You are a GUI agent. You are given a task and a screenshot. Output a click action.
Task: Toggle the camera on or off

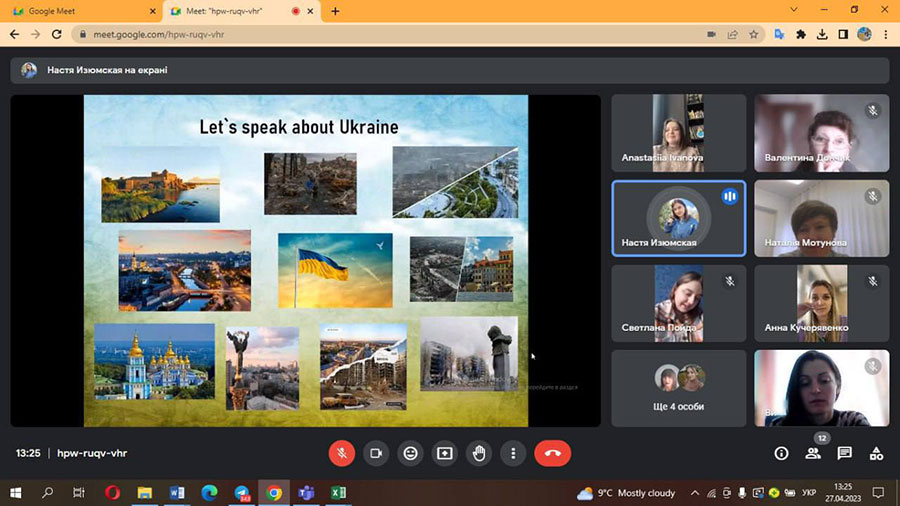376,453
